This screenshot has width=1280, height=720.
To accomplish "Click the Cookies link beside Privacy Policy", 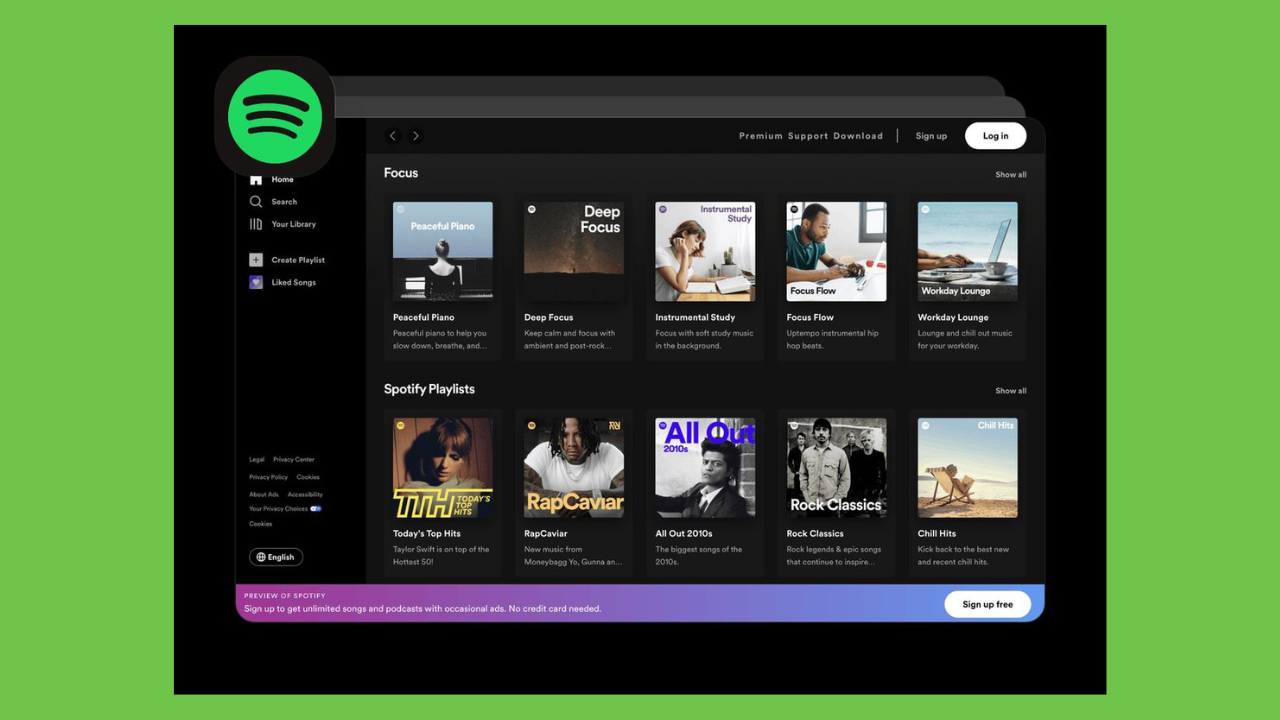I will 308,477.
